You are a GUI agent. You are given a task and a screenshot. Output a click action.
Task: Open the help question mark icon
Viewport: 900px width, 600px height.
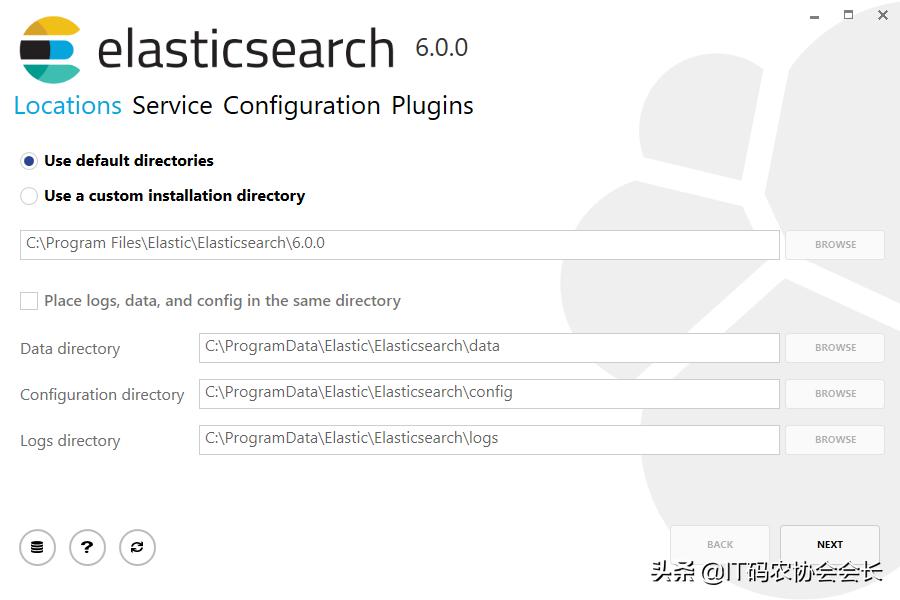(87, 547)
